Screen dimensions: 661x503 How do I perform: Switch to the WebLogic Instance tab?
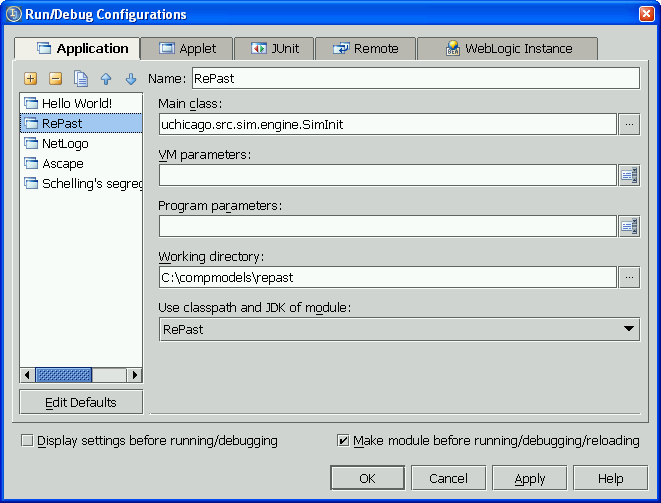pos(508,48)
